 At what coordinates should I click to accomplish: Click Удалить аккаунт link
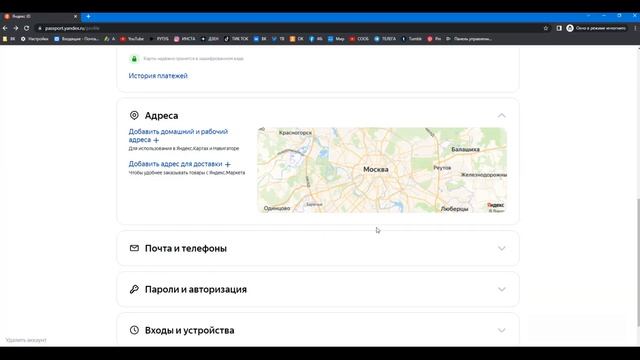(x=26, y=340)
